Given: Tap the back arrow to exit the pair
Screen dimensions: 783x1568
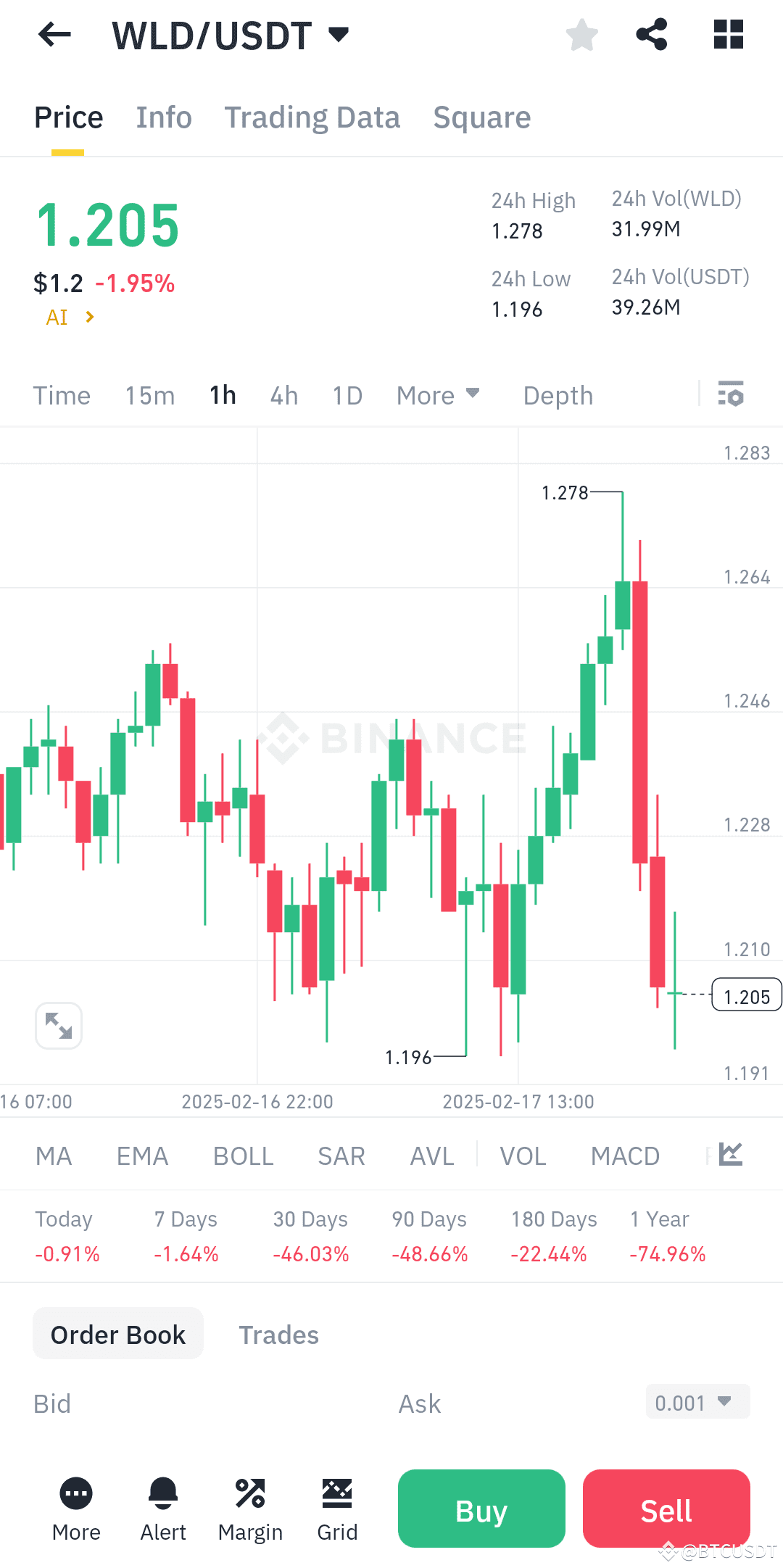Looking at the screenshot, I should 53,34.
